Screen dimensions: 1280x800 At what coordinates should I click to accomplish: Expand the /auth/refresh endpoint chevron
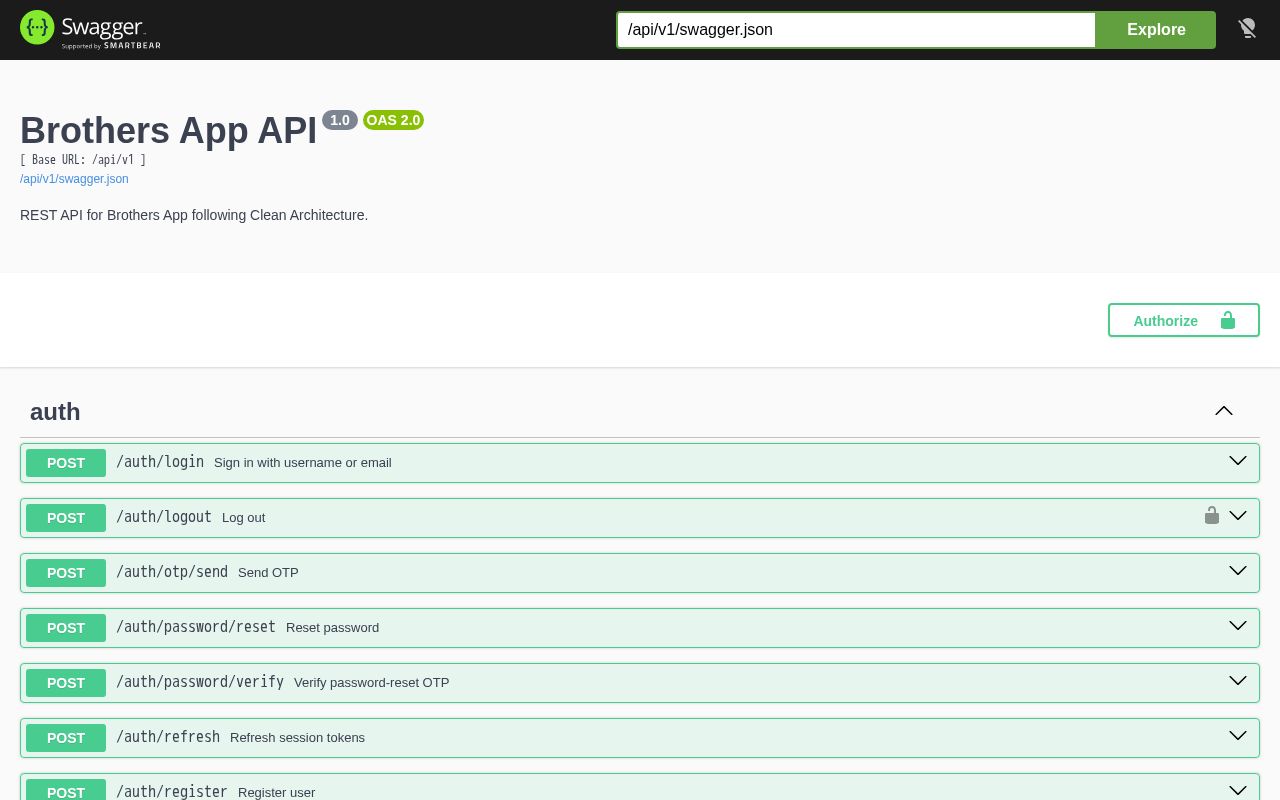tap(1238, 736)
